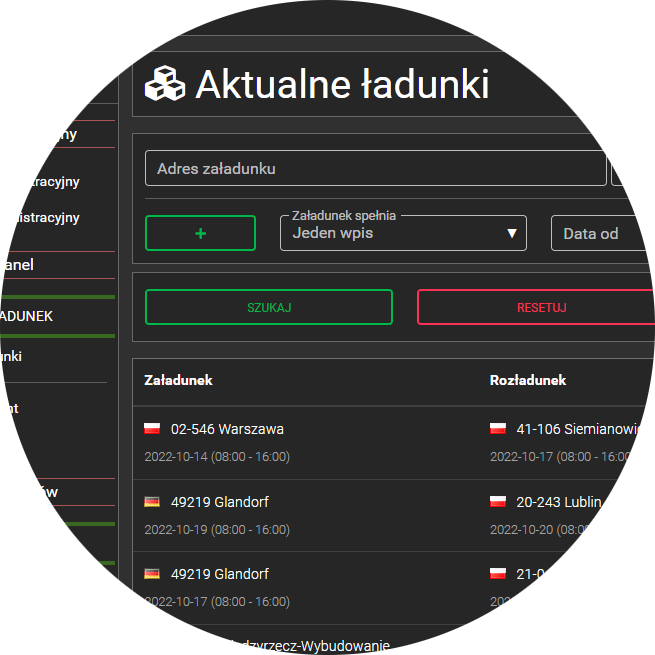This screenshot has height=655, width=655.
Task: Open the sidebar item ending in istracyjny
Action: click(x=48, y=218)
